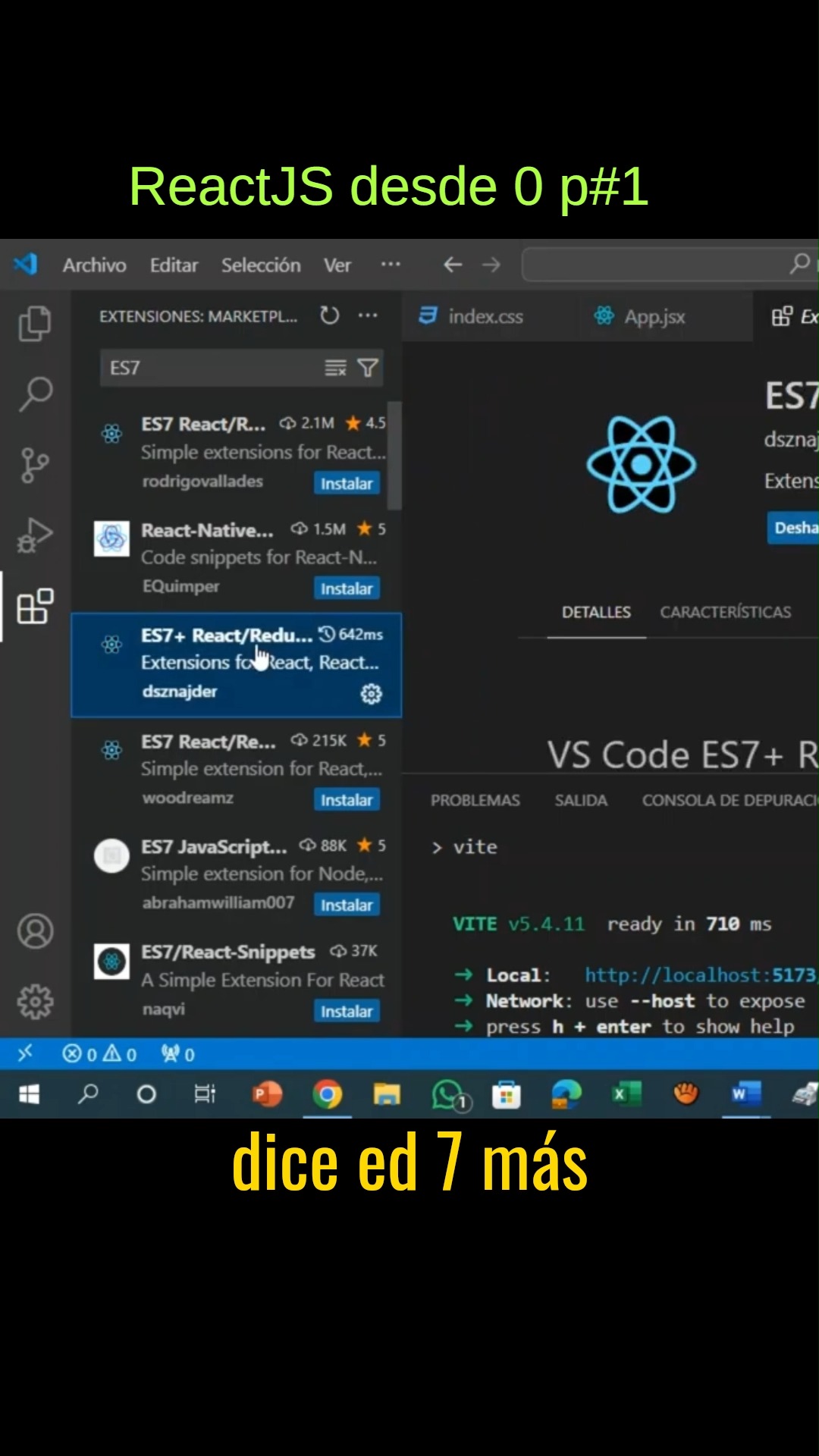819x1456 pixels.
Task: Open the Ver menu
Action: (x=337, y=265)
